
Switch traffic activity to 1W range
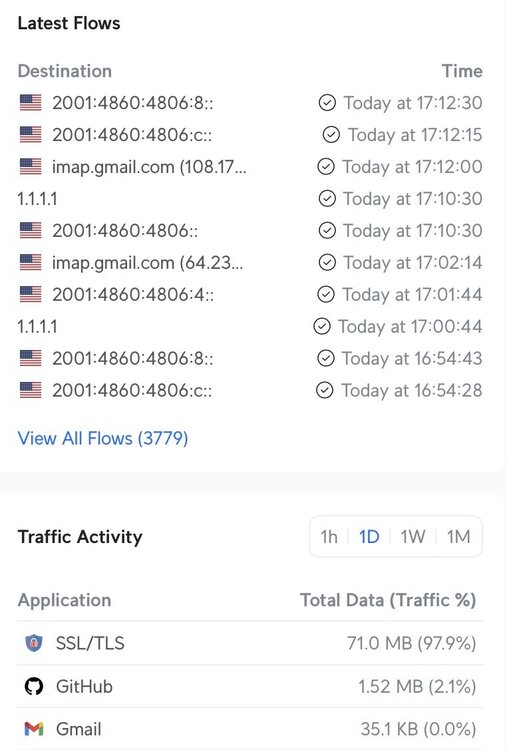[x=412, y=537]
